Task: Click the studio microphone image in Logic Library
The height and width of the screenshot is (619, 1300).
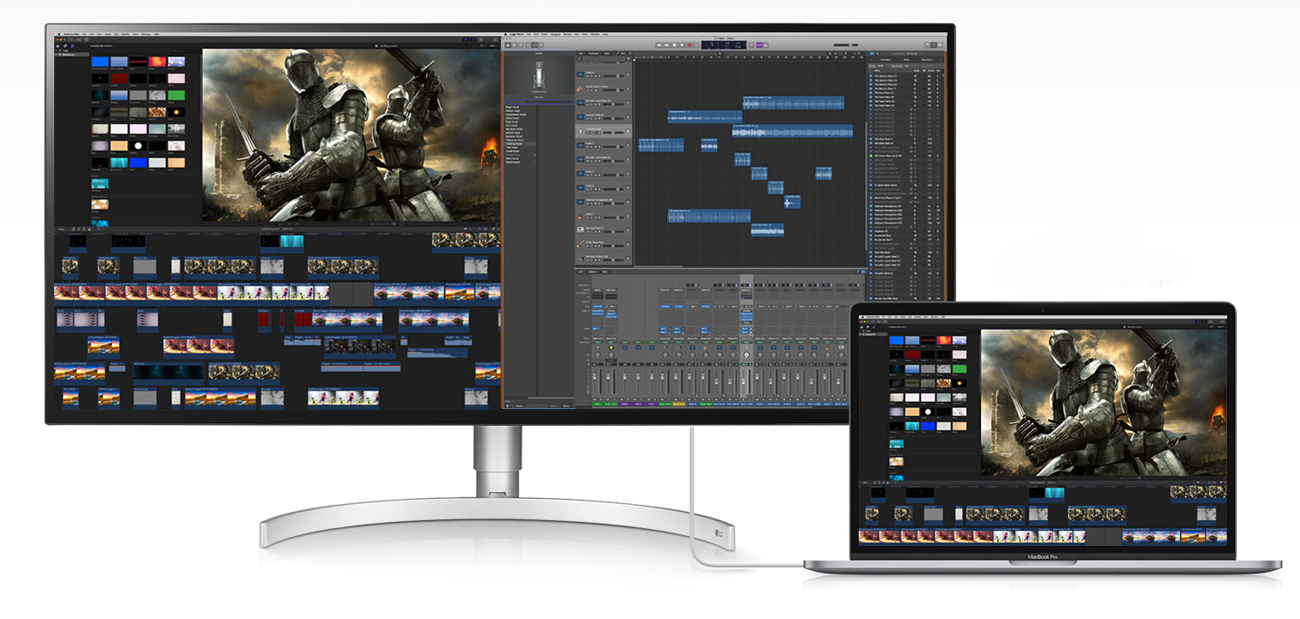Action: click(x=539, y=75)
